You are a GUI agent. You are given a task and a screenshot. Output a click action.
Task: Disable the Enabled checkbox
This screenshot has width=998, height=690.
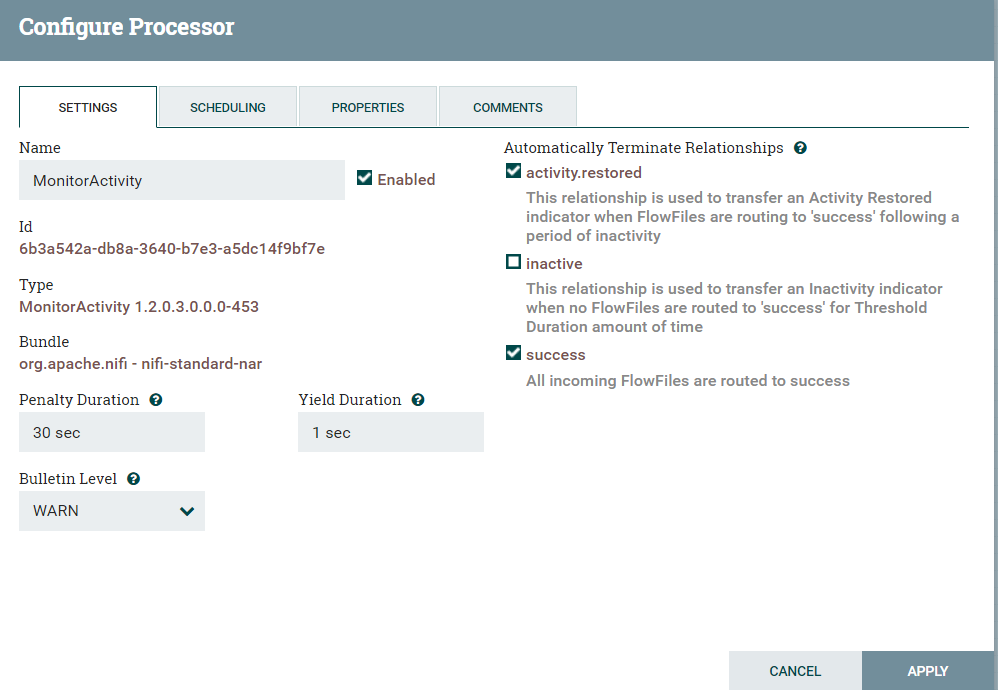(x=364, y=179)
